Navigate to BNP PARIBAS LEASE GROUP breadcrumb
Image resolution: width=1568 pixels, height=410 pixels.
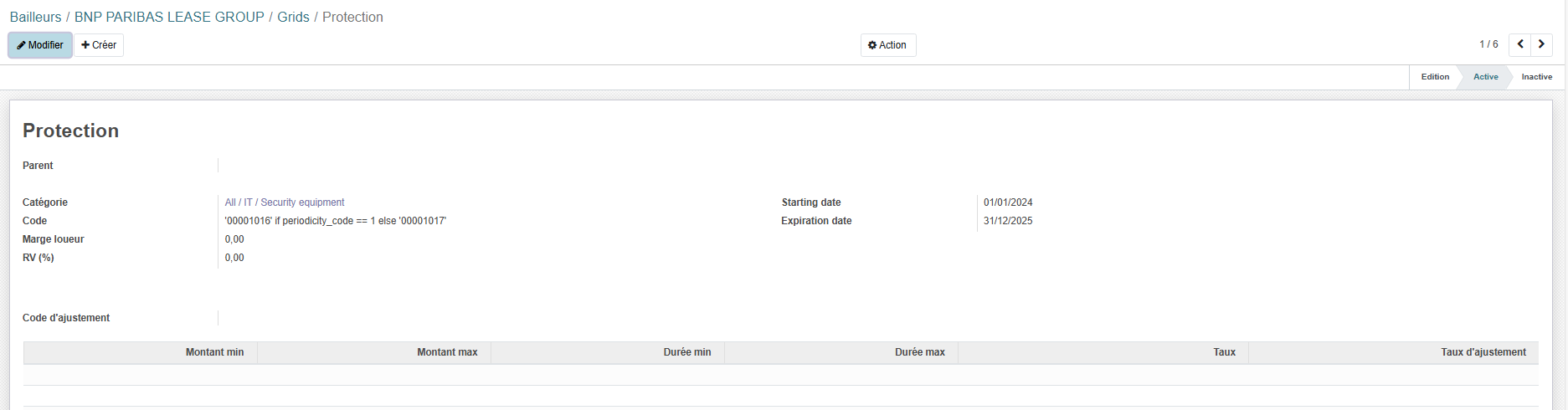[x=169, y=17]
